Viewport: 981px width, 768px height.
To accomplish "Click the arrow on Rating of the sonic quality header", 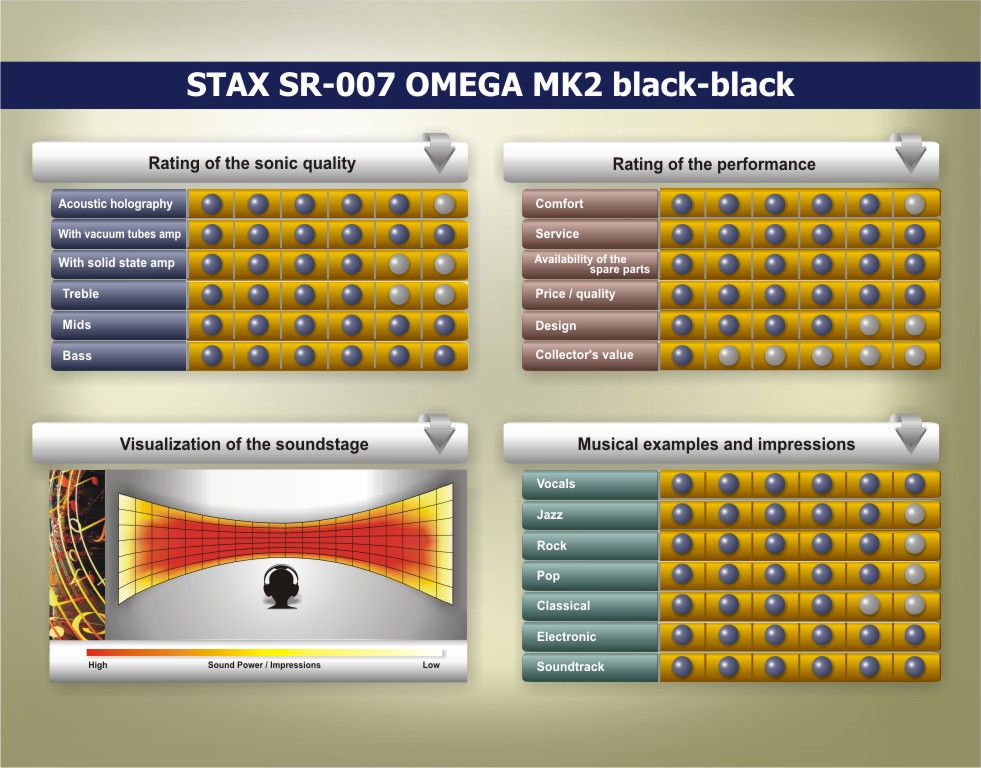I will point(439,153).
